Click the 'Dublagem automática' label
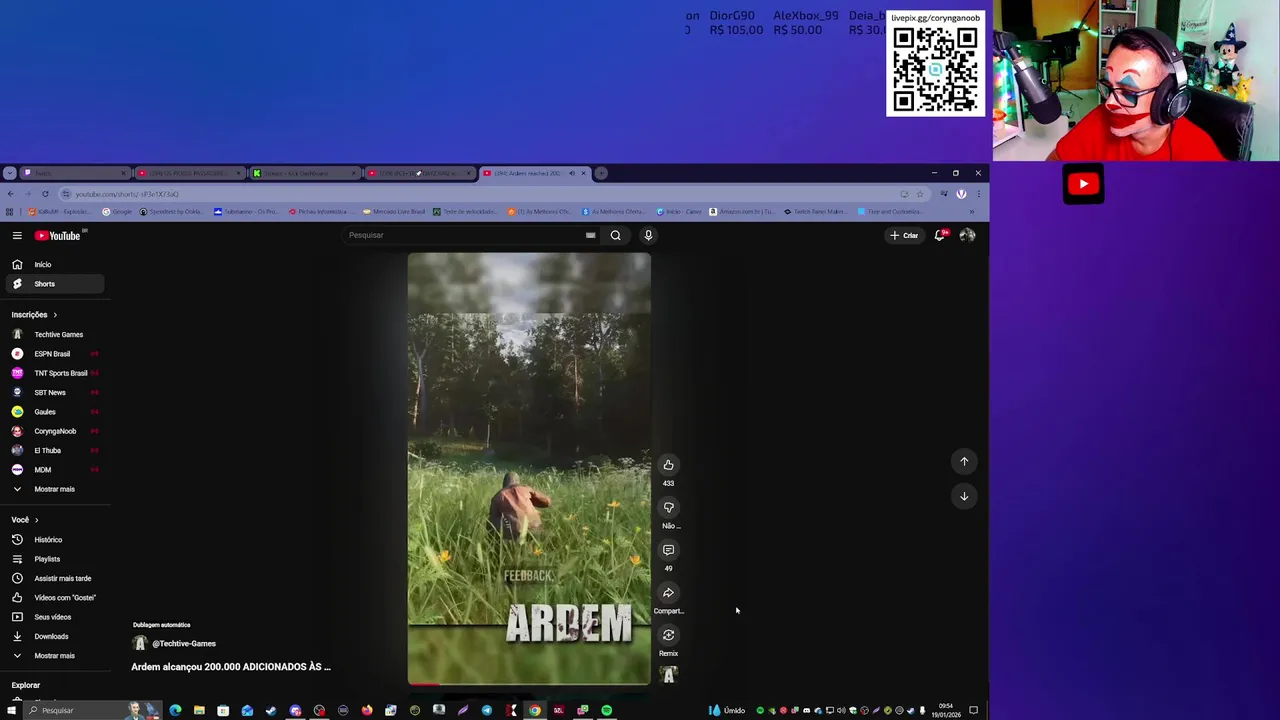Image resolution: width=1280 pixels, height=720 pixels. [x=161, y=625]
